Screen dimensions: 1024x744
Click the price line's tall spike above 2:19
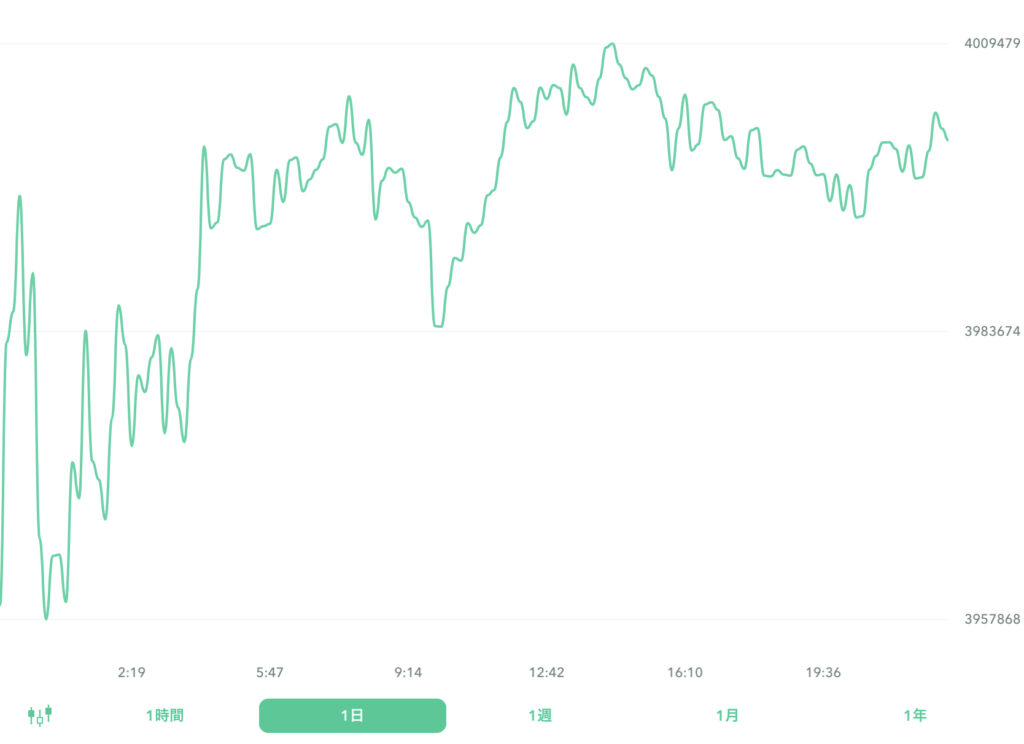pyautogui.click(x=119, y=306)
